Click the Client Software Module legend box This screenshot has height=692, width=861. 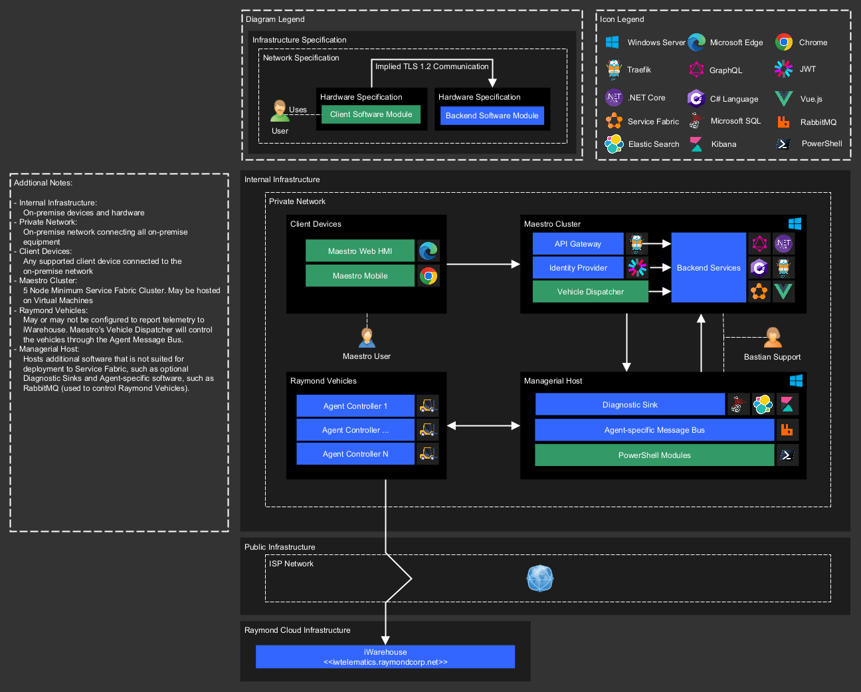coord(370,115)
